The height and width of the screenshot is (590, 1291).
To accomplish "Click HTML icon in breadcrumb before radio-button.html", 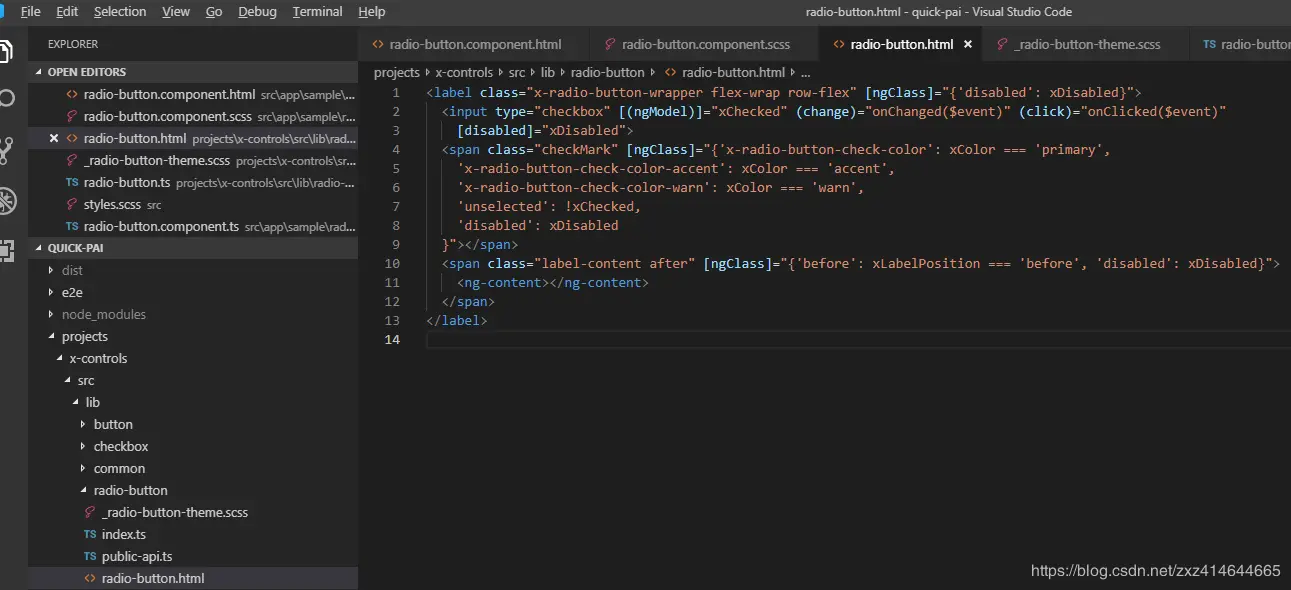I will point(671,73).
